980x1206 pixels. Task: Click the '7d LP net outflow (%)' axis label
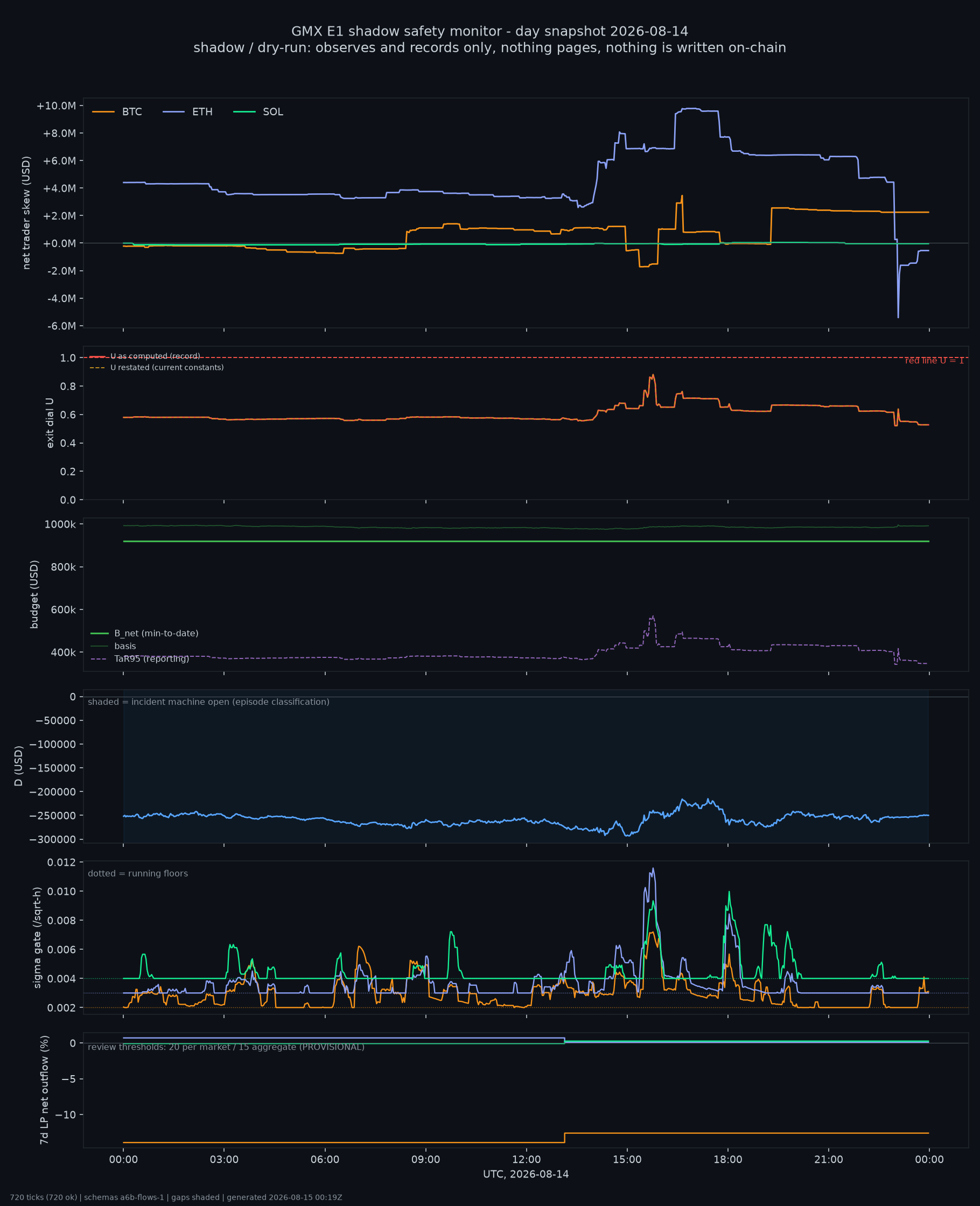coord(44,1090)
